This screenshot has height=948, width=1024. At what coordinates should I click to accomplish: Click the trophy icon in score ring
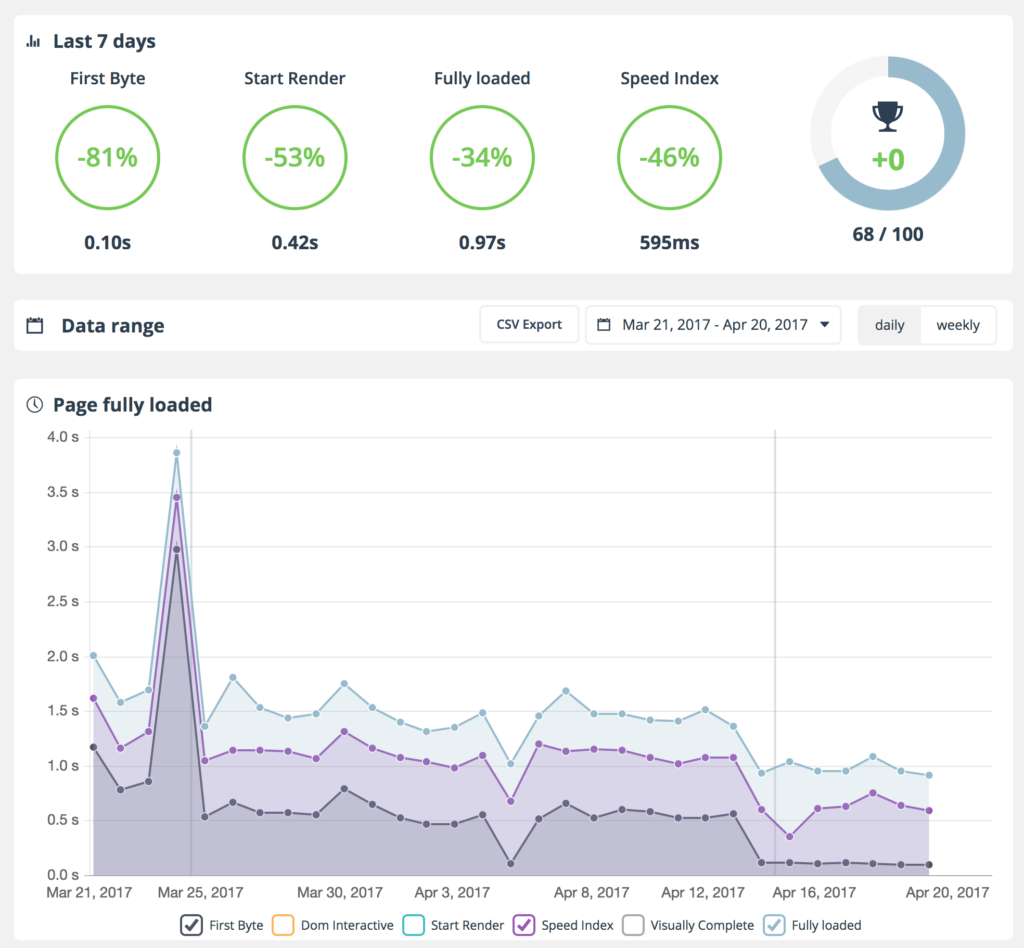(886, 117)
